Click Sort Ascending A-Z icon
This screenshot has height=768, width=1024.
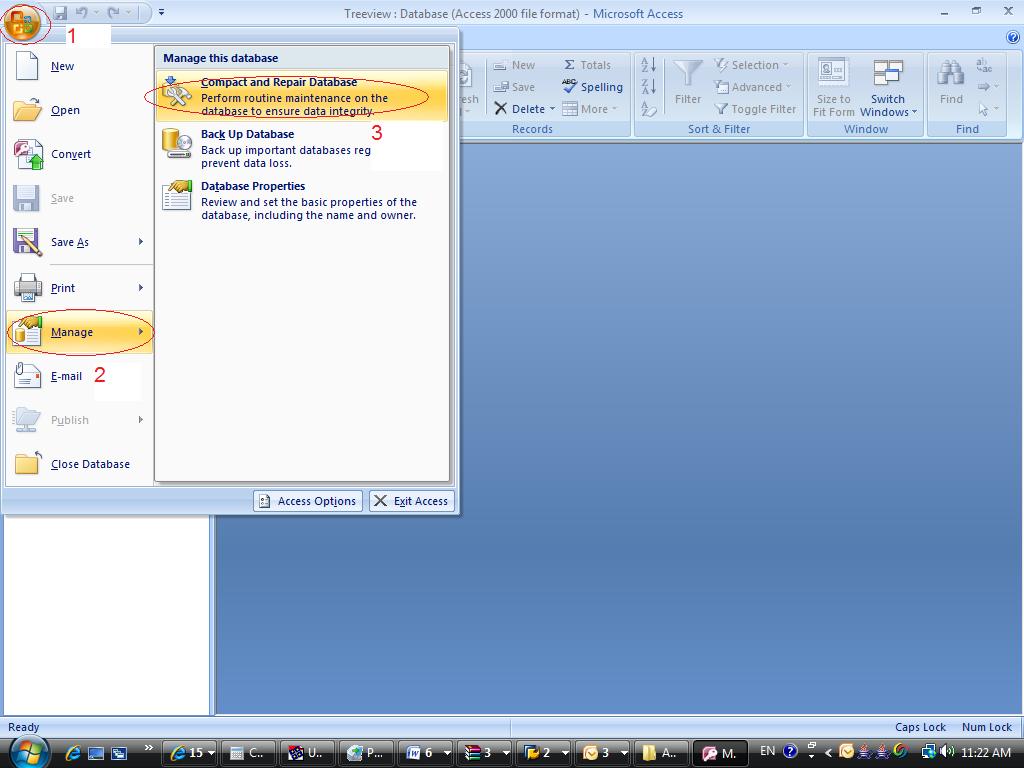(648, 65)
